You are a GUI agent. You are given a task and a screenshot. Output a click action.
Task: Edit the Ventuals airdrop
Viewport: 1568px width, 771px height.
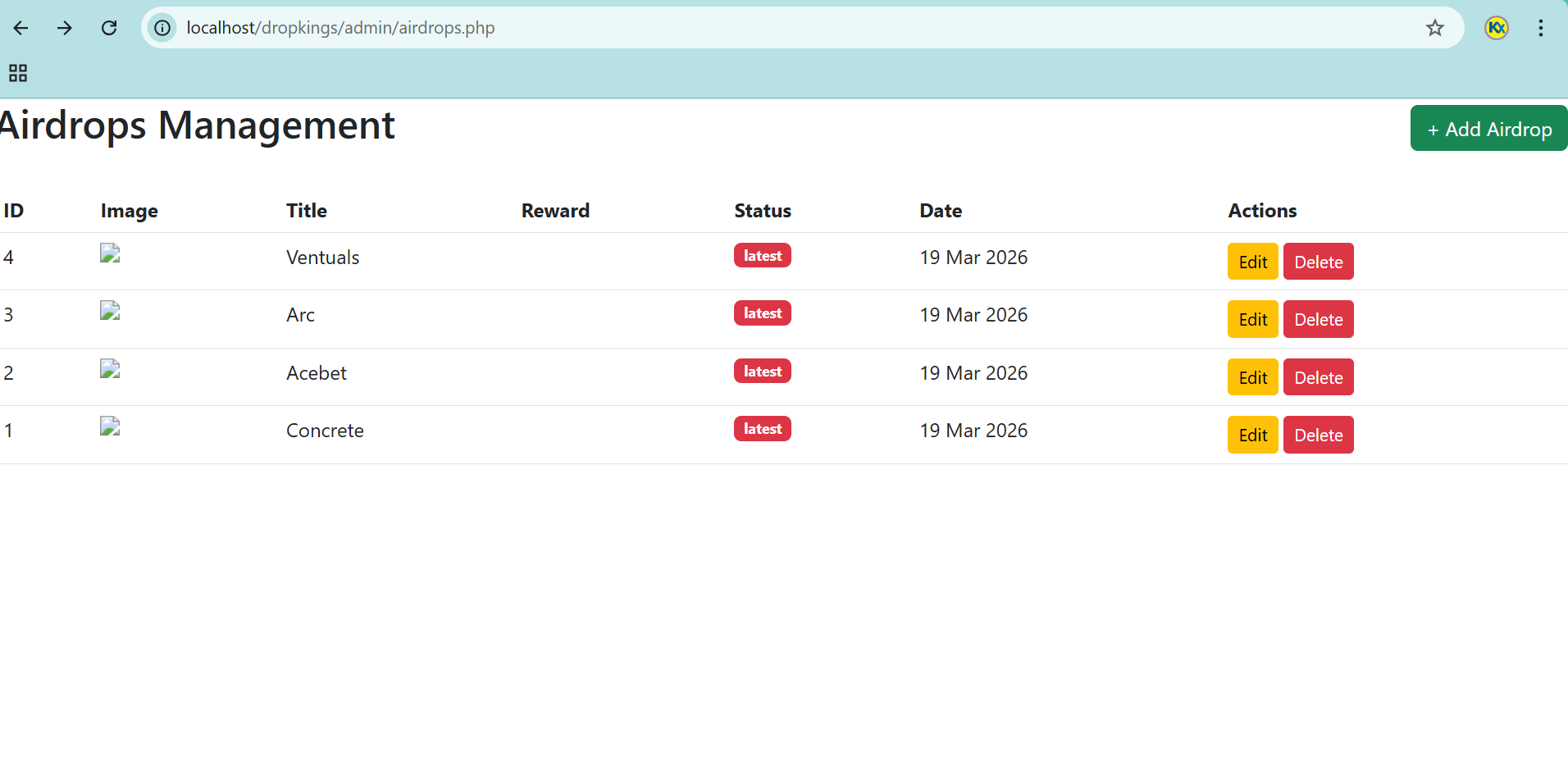coord(1252,262)
